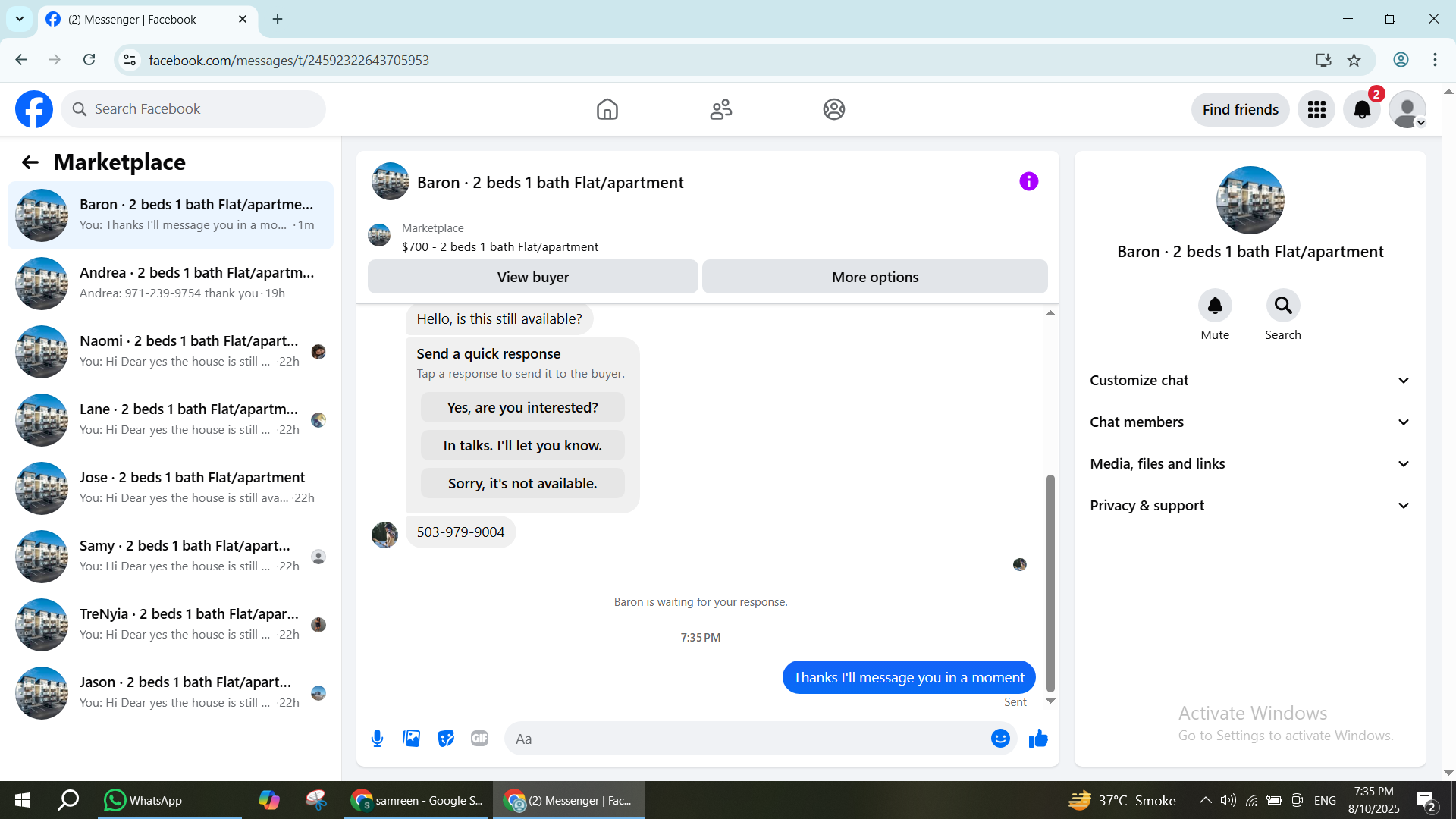Expand Customize chat section
The height and width of the screenshot is (819, 1456).
click(1250, 381)
